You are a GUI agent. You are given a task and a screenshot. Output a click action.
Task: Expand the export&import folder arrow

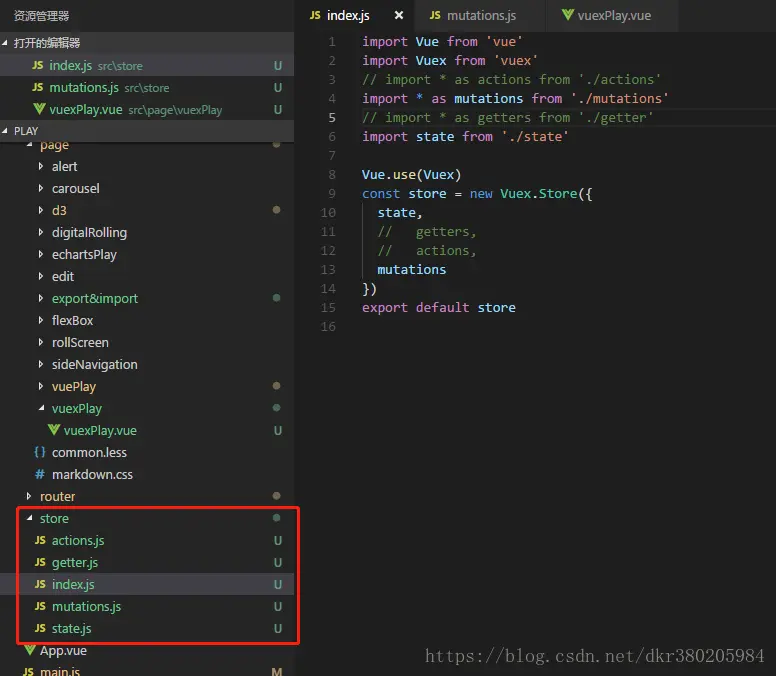tap(41, 298)
